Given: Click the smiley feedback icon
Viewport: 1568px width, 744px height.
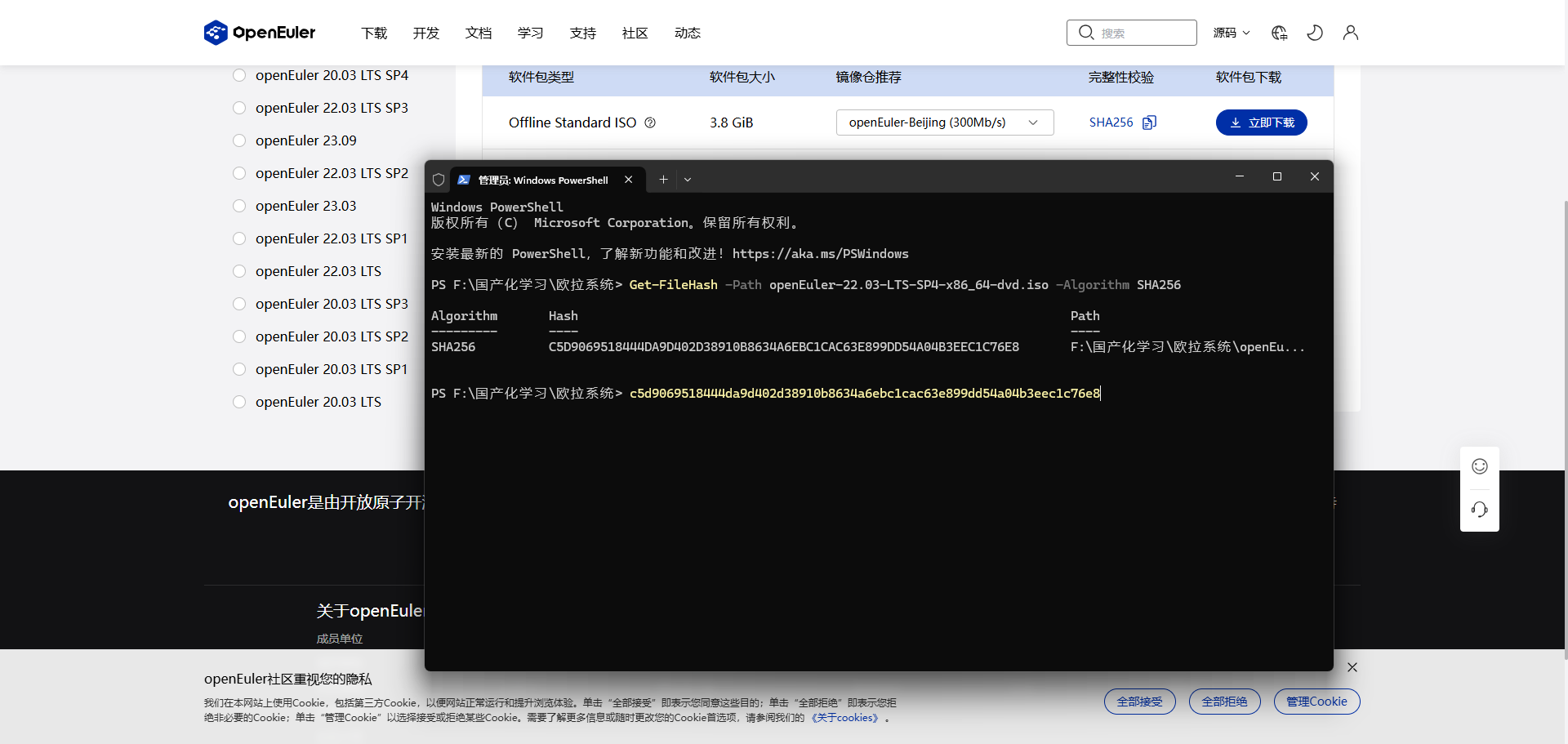Looking at the screenshot, I should click(x=1480, y=466).
